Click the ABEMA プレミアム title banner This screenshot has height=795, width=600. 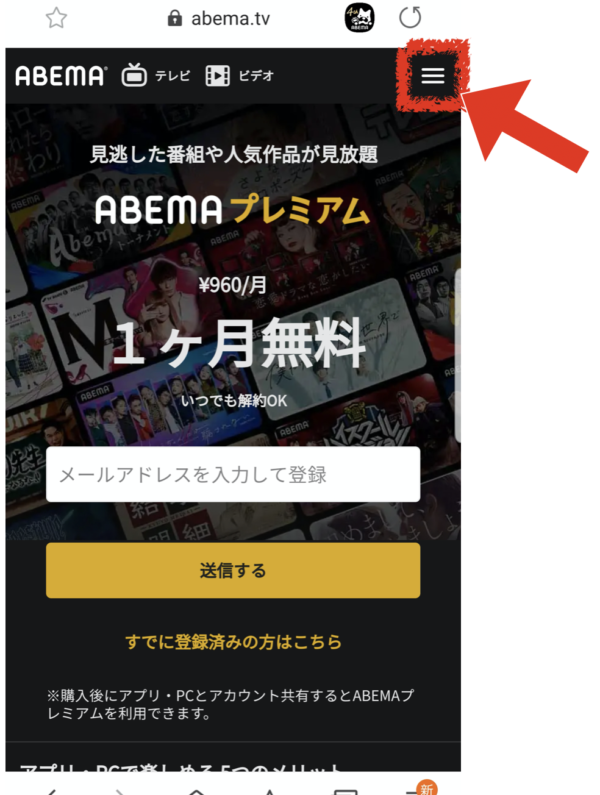pyautogui.click(x=233, y=210)
